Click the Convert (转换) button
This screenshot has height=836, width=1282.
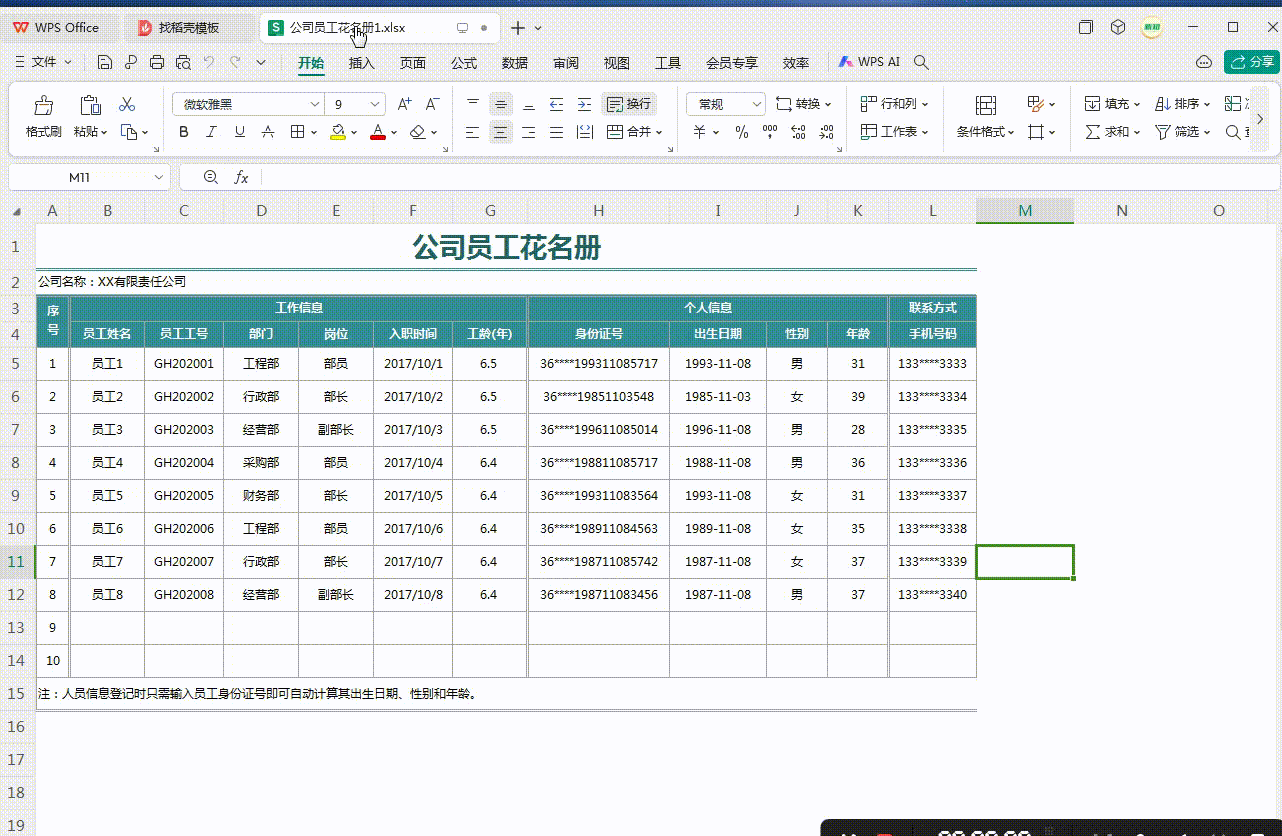point(803,104)
